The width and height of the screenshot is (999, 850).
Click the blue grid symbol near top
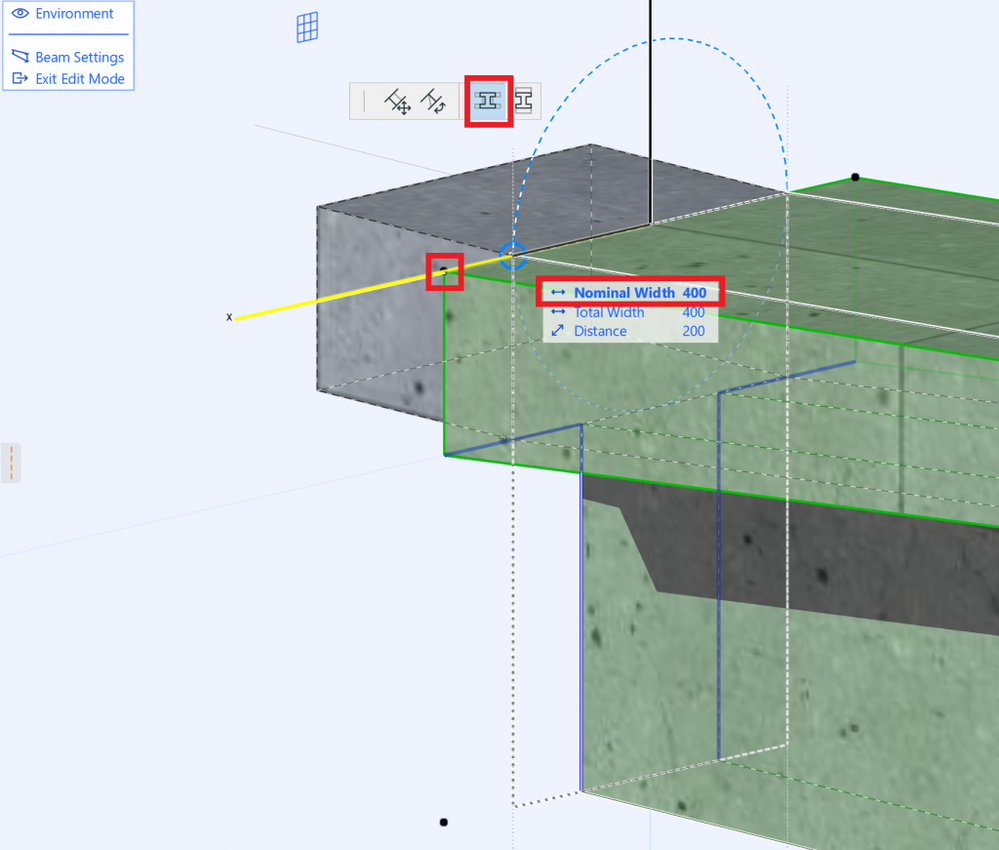[x=306, y=27]
